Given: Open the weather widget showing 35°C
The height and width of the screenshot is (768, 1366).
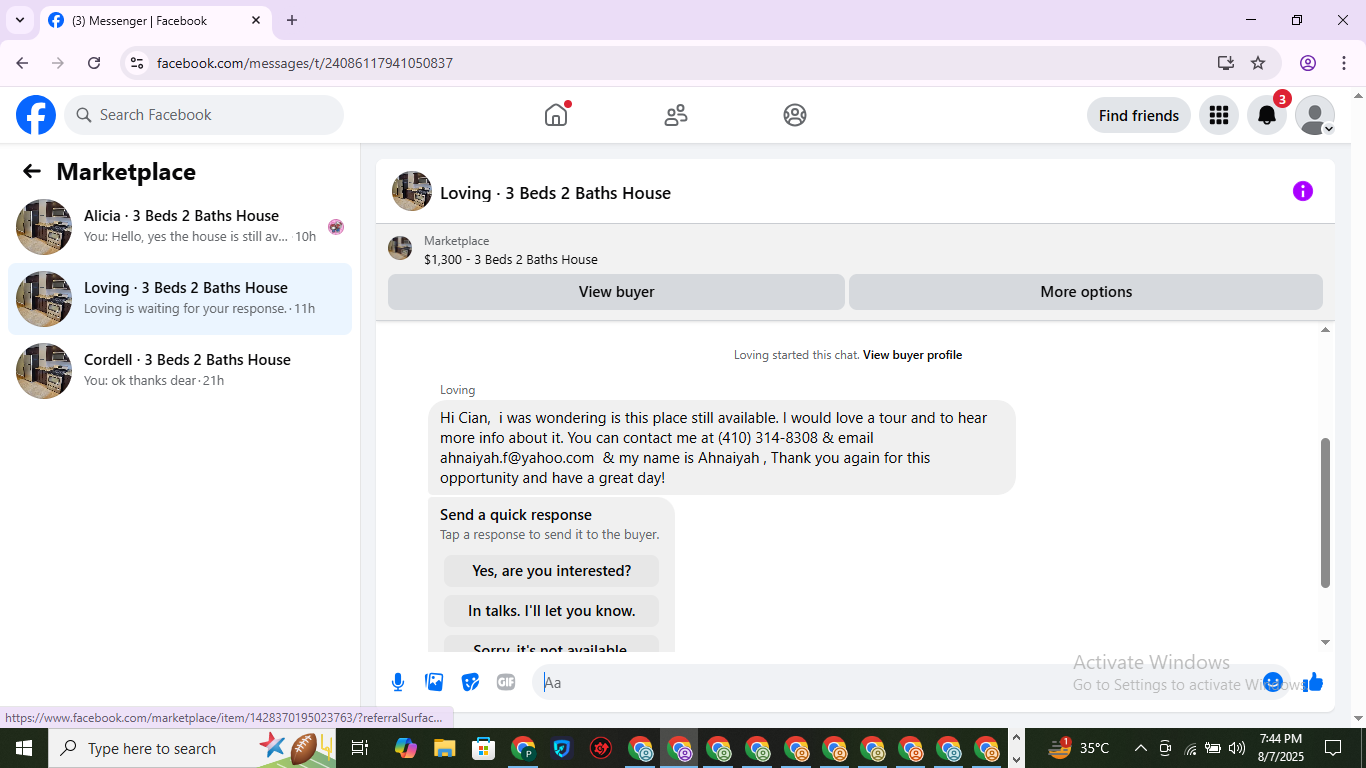Looking at the screenshot, I should tap(1078, 748).
